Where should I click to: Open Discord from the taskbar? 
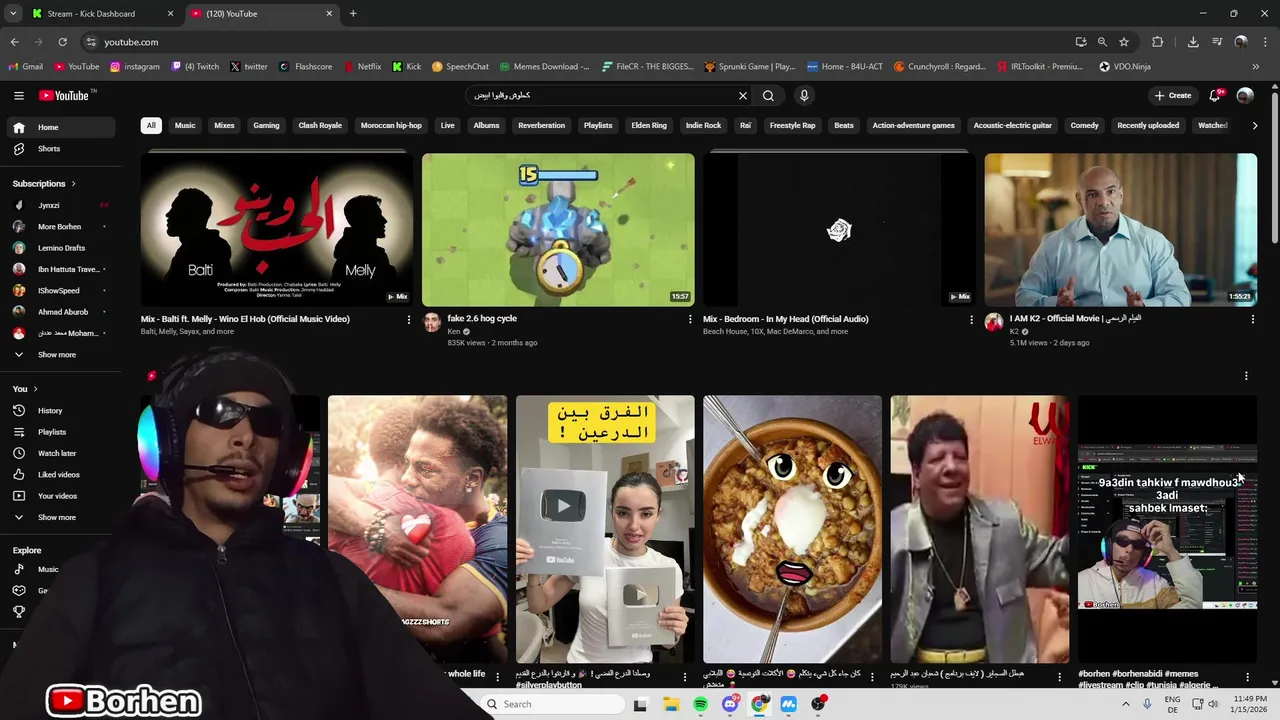(730, 704)
